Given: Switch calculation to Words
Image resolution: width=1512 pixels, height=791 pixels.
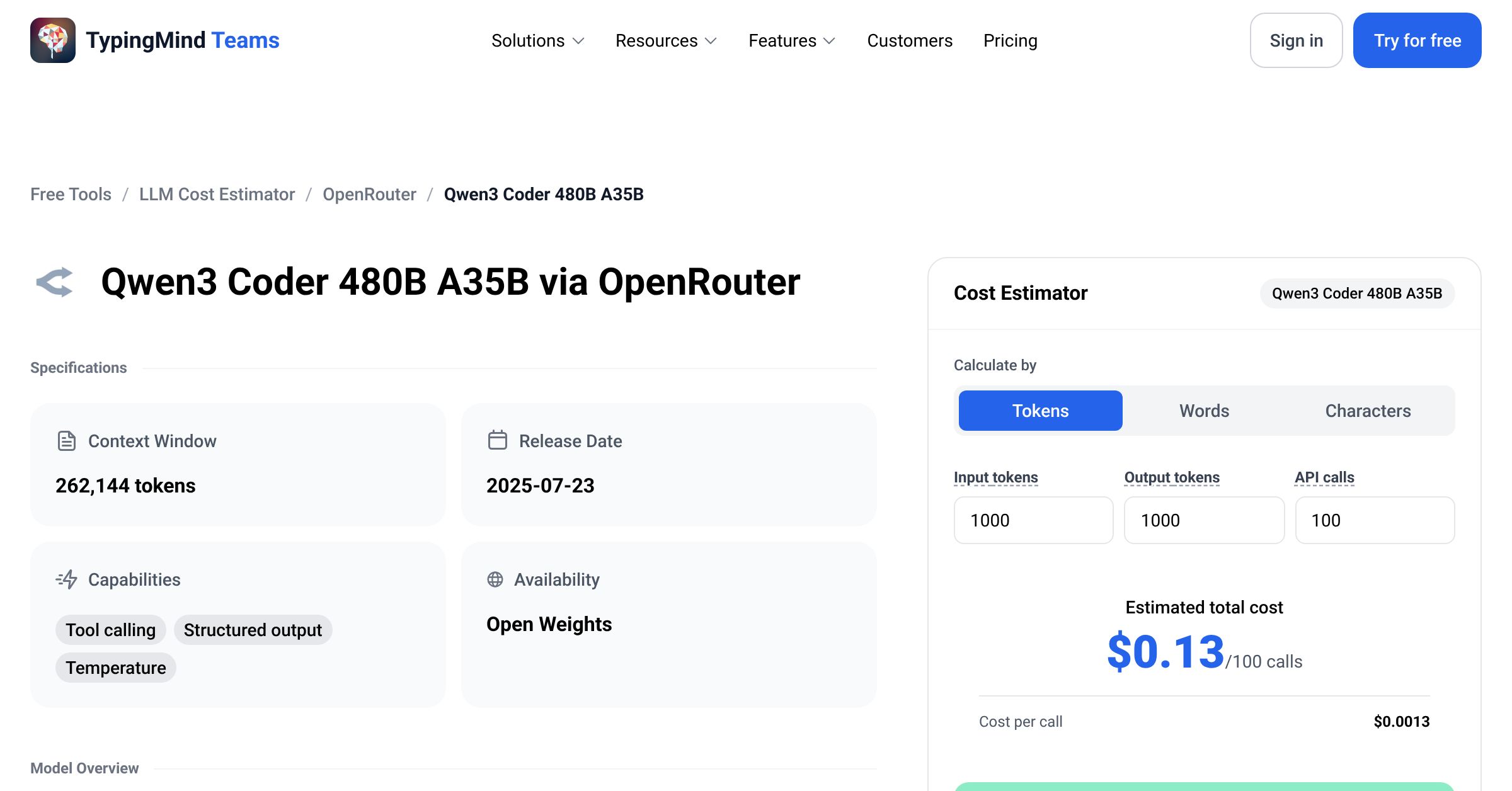Looking at the screenshot, I should [x=1204, y=411].
